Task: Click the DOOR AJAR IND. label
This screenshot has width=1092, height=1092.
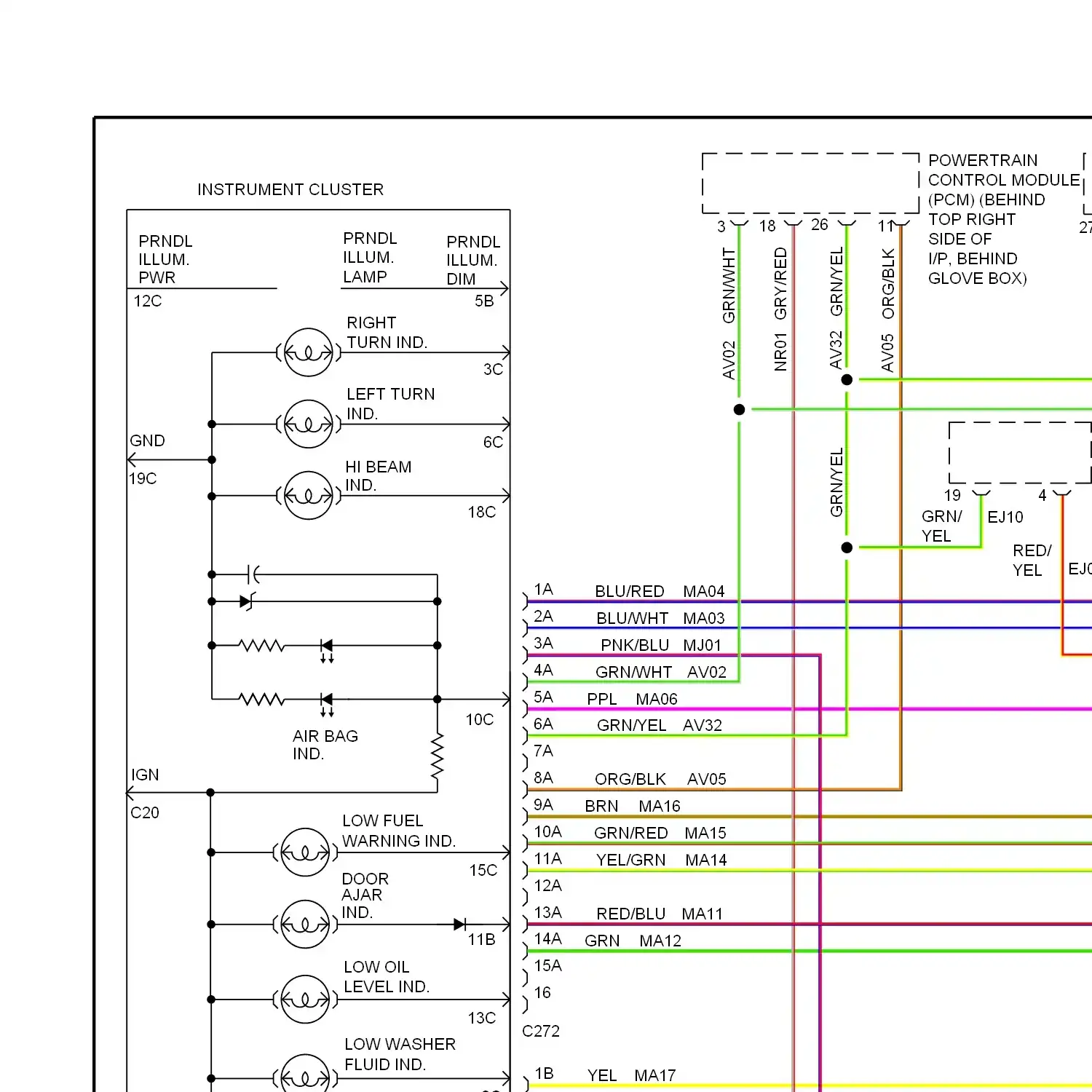Action: (x=365, y=895)
